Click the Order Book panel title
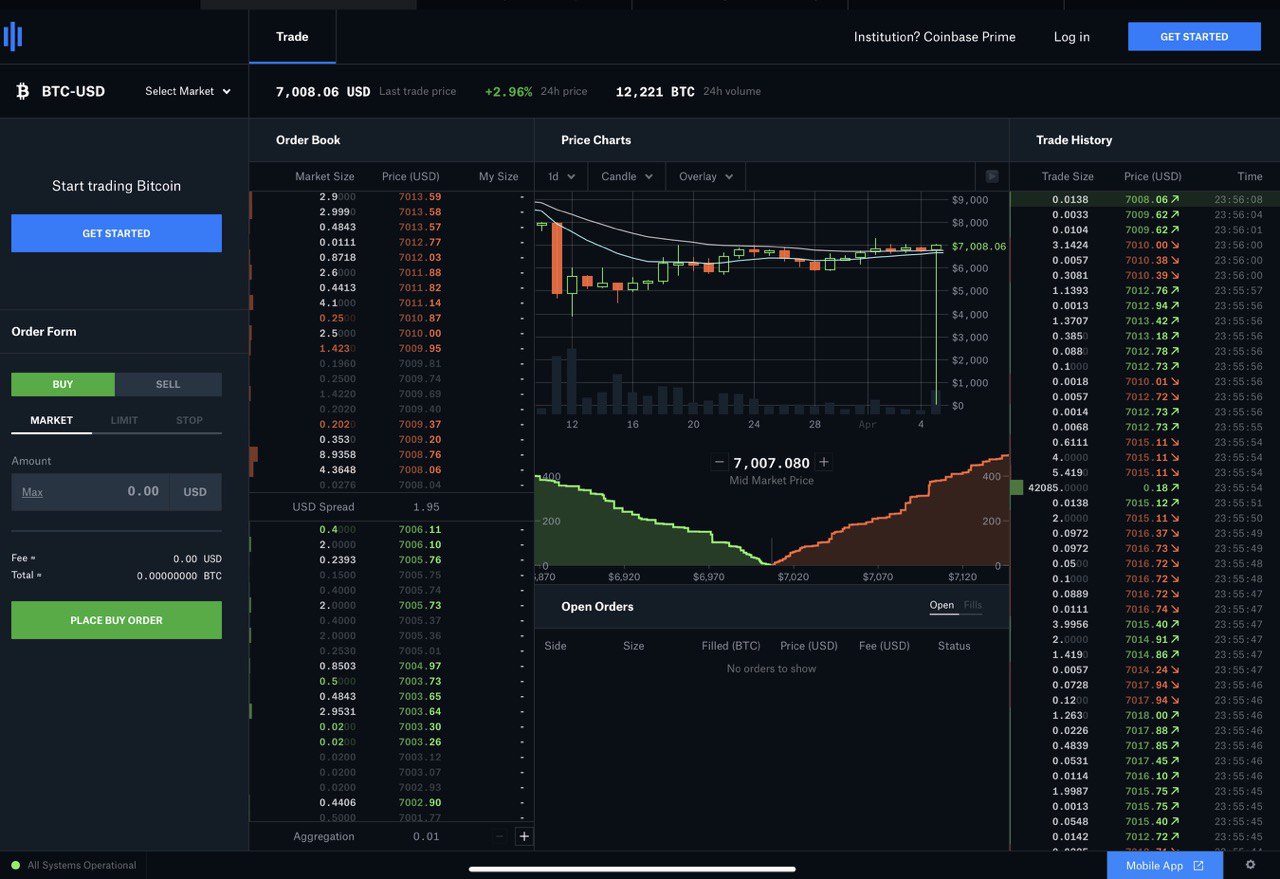 pos(308,140)
